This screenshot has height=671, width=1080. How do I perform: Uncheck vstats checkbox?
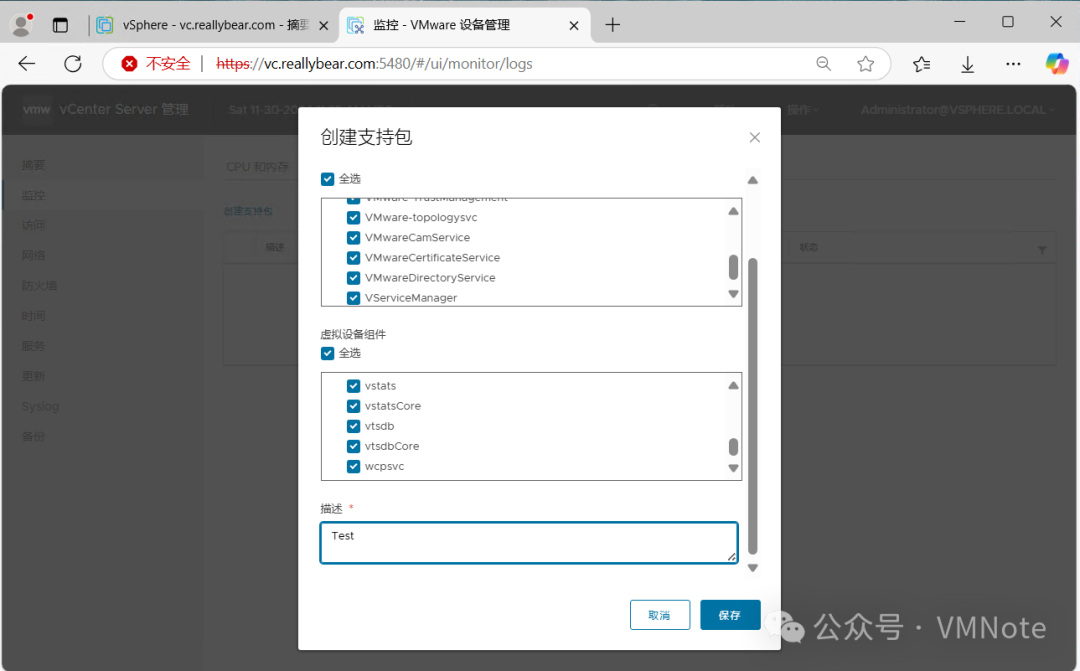pyautogui.click(x=353, y=386)
